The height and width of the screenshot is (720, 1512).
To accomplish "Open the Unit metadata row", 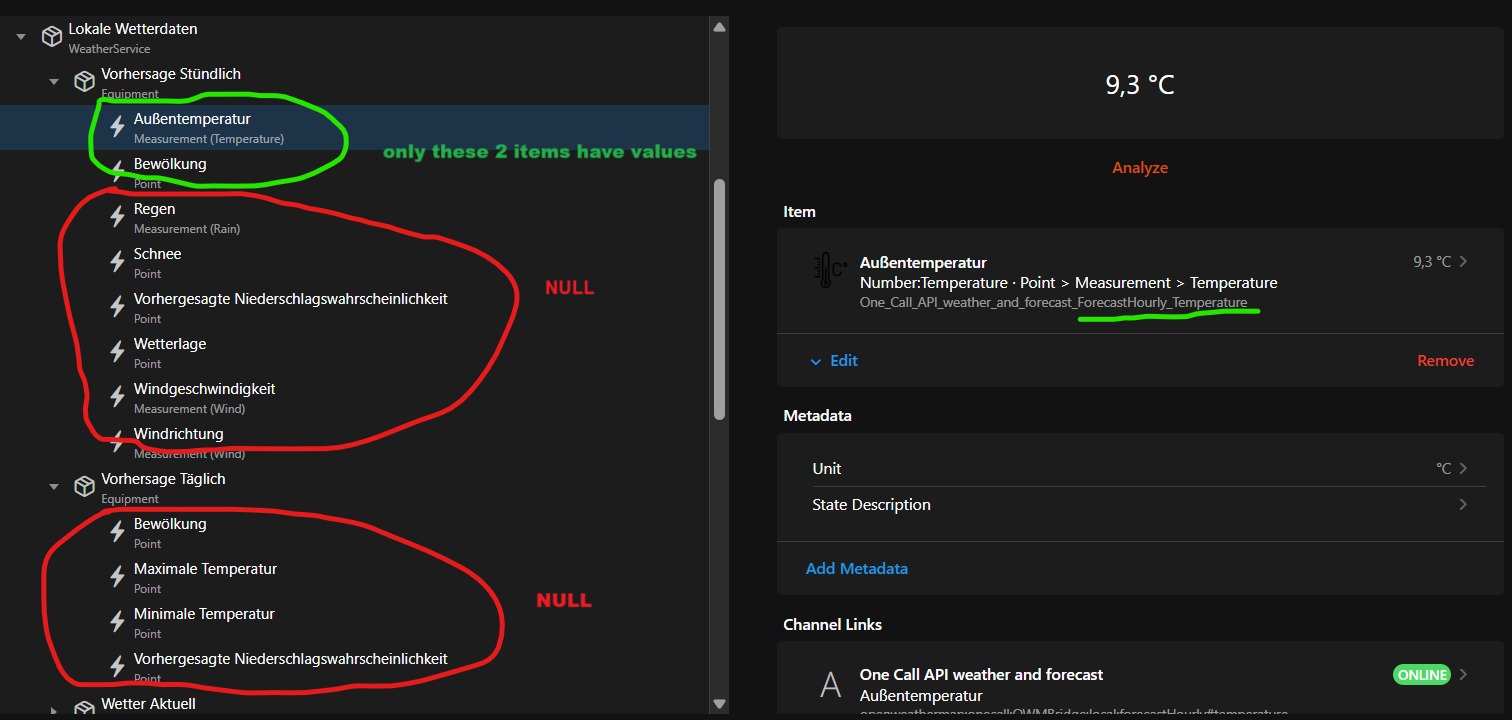I will [x=1139, y=468].
